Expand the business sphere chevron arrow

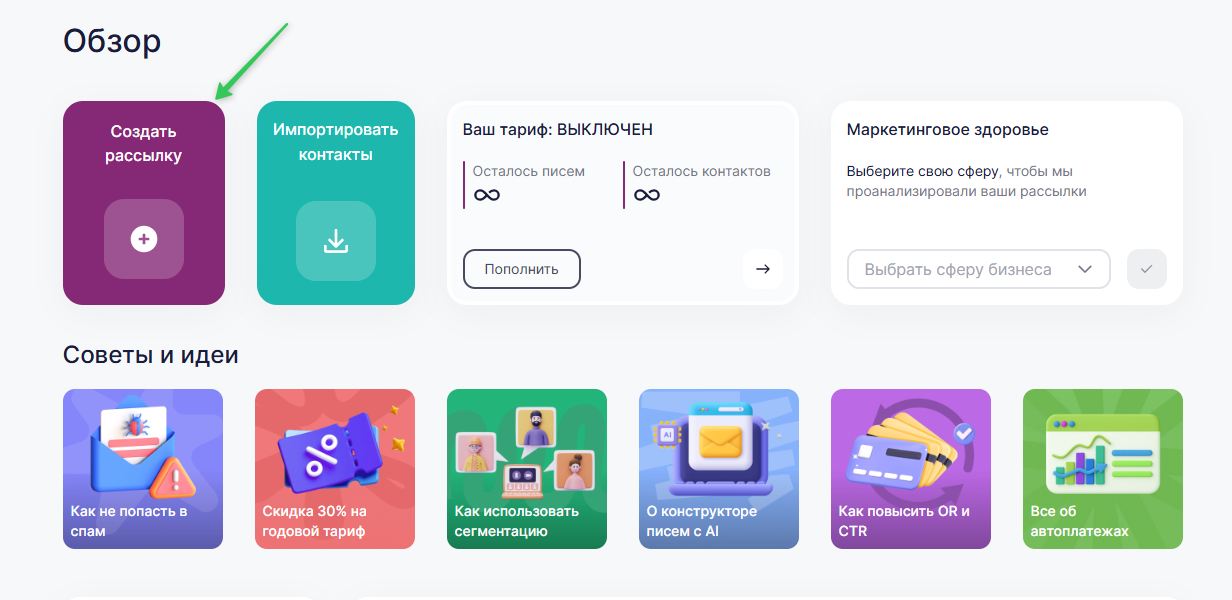click(1084, 269)
